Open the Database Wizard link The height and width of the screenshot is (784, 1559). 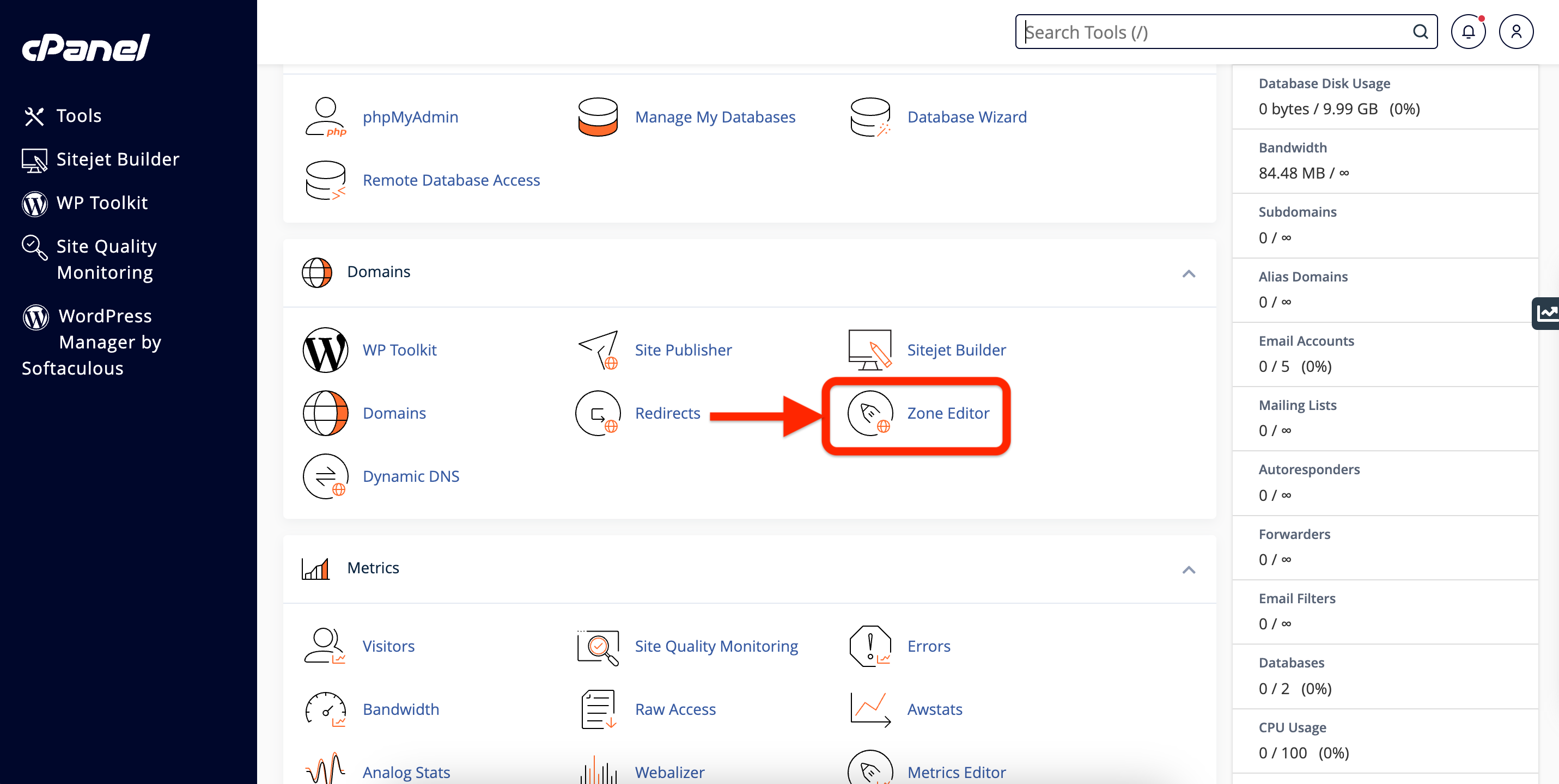(966, 117)
